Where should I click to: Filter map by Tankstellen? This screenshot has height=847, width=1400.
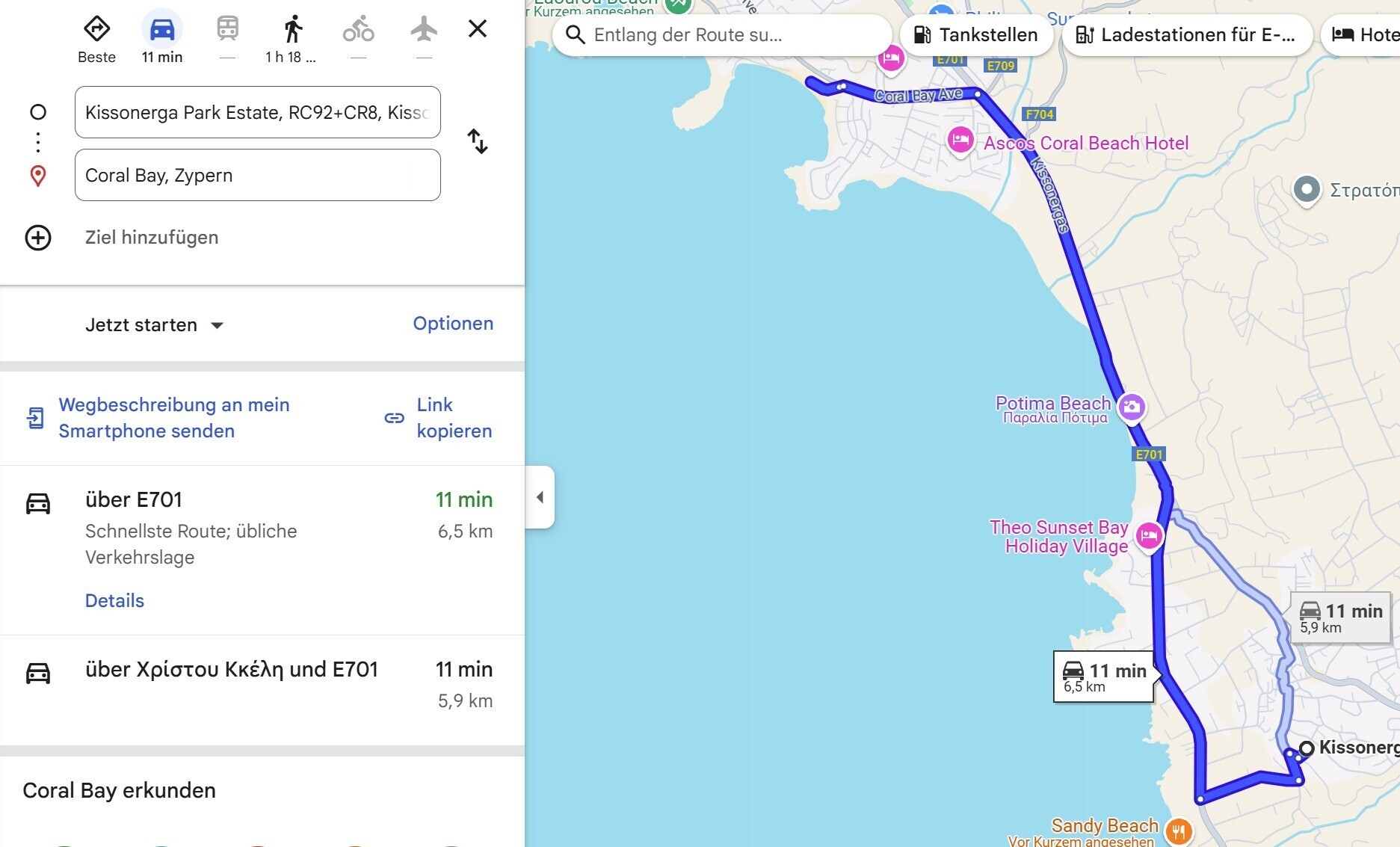pyautogui.click(x=976, y=35)
